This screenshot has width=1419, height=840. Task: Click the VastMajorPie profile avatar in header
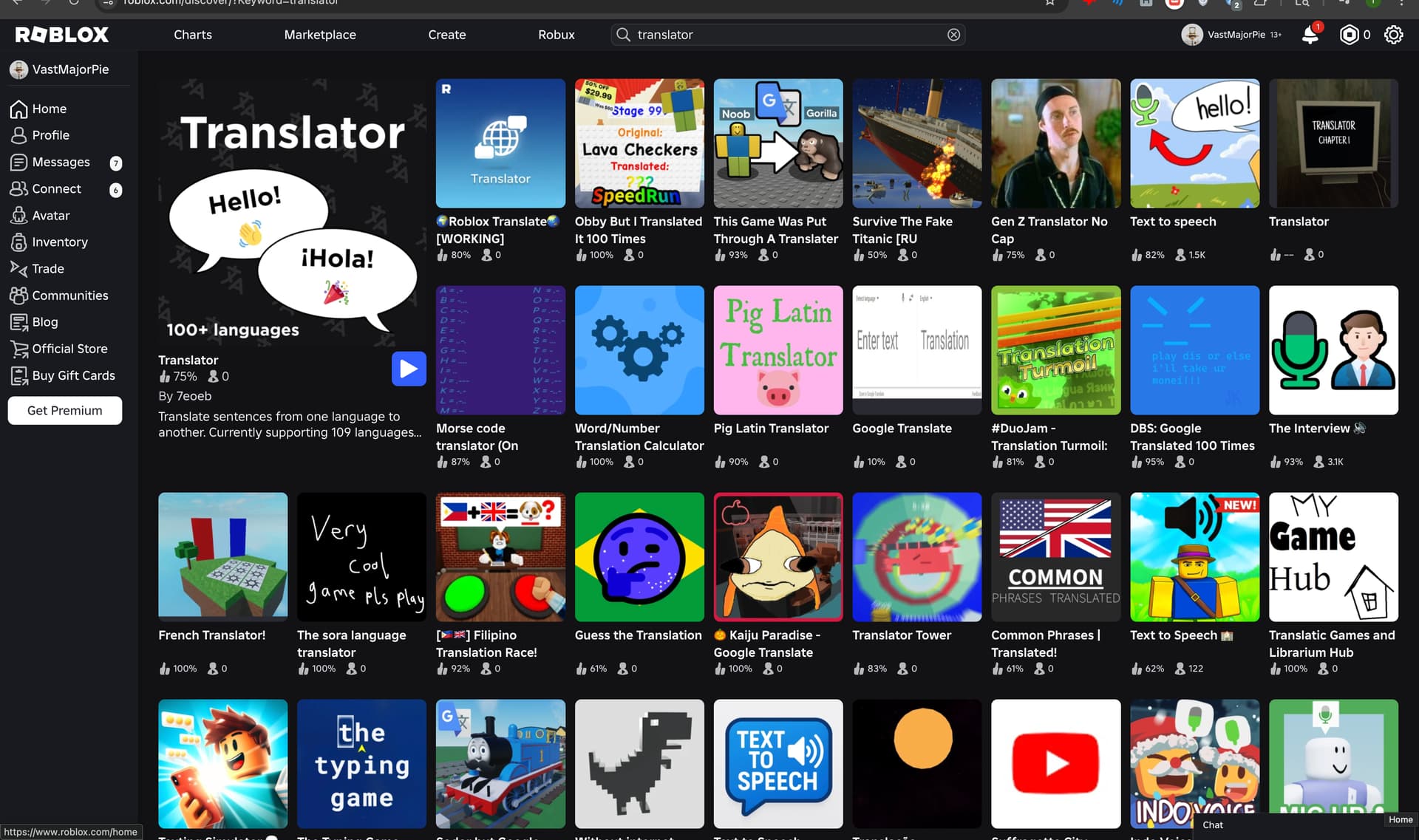click(x=1191, y=35)
